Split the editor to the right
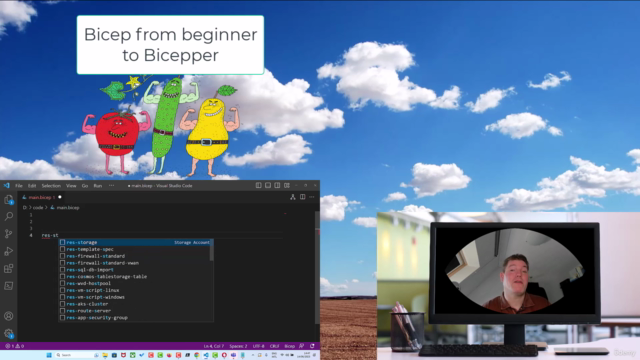640x360 pixels. click(302, 197)
